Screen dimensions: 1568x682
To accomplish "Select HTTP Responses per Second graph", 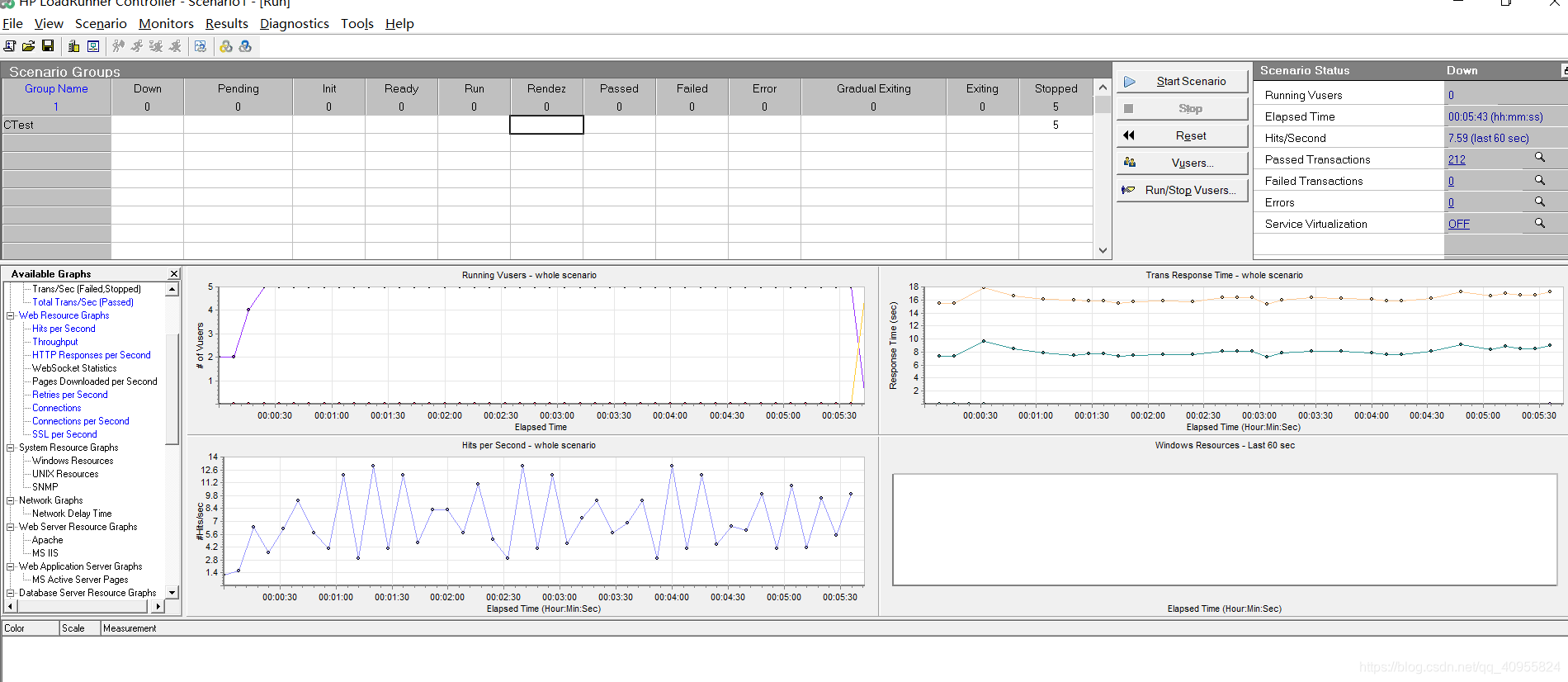I will click(91, 355).
